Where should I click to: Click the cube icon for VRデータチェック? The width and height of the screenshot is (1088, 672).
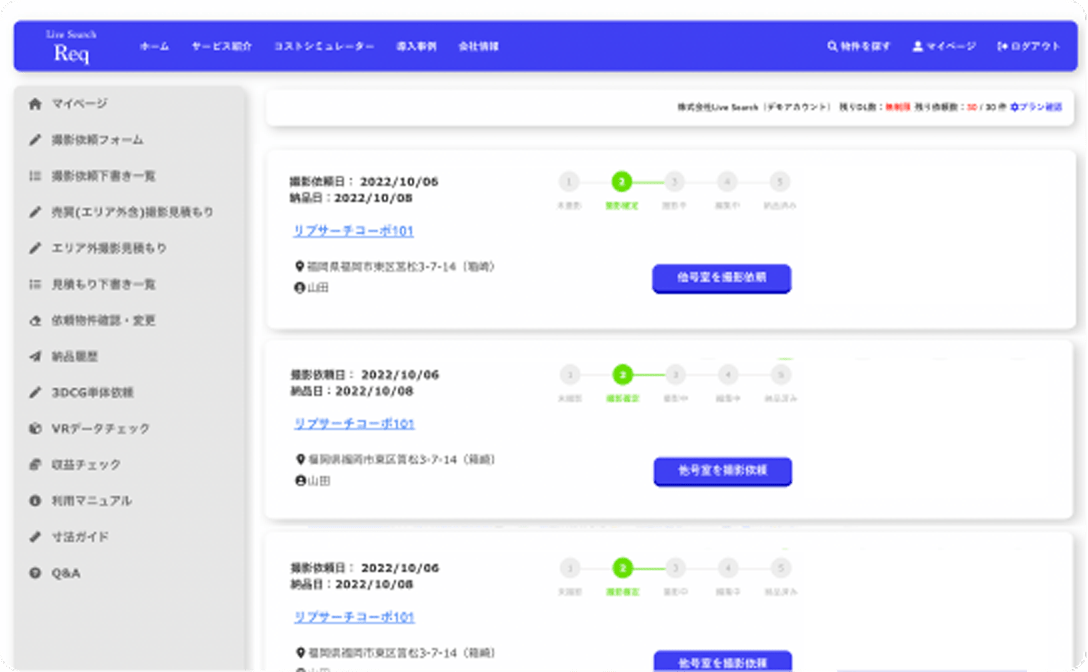(35, 429)
